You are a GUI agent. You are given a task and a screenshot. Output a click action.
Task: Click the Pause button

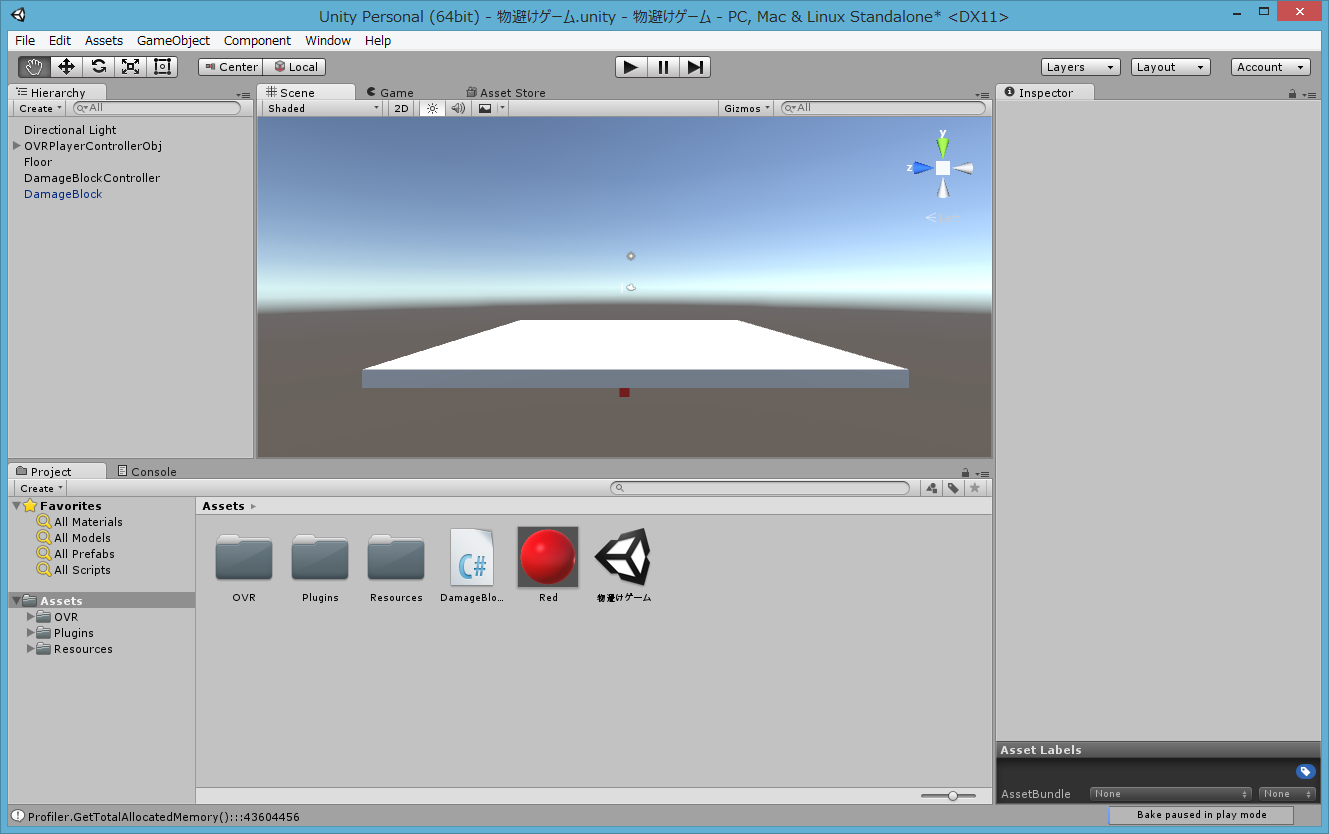coord(663,67)
